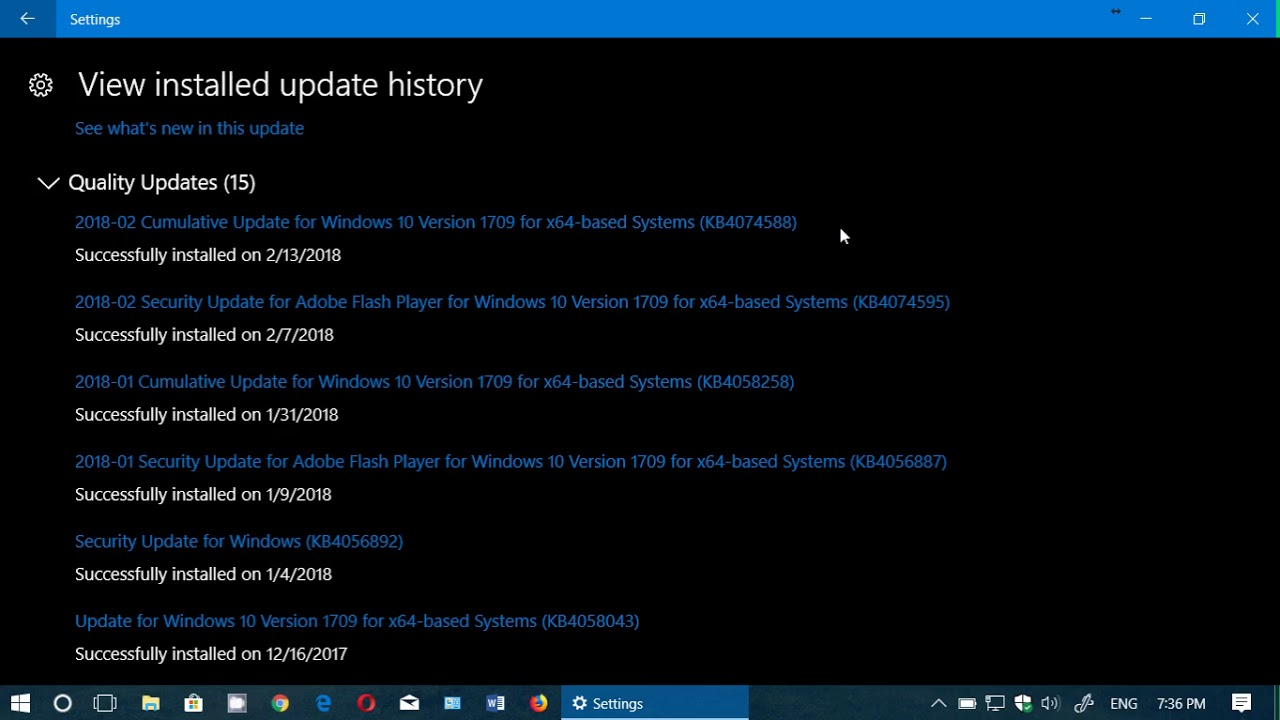Show hidden system tray icons
Image resolution: width=1280 pixels, height=720 pixels.
pyautogui.click(x=938, y=703)
